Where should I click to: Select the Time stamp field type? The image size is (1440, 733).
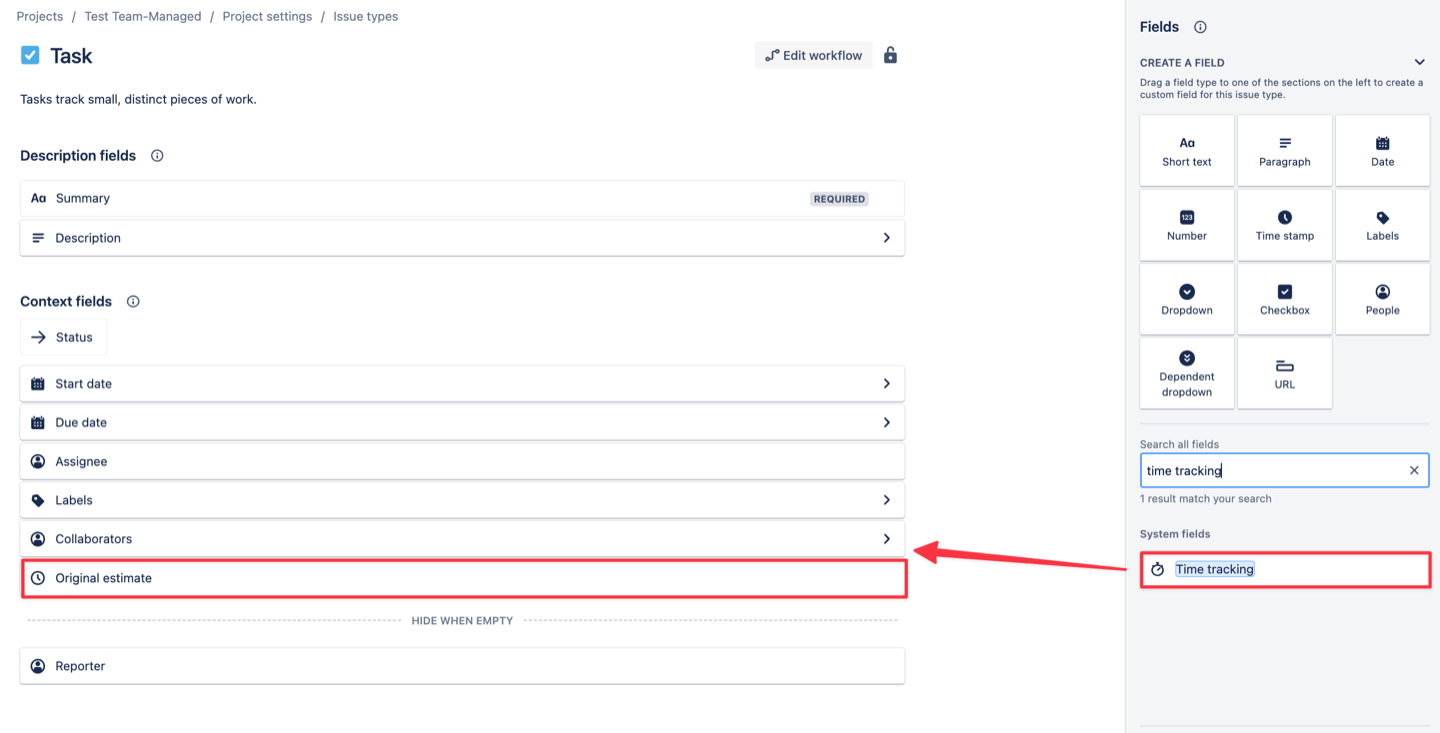(1284, 224)
